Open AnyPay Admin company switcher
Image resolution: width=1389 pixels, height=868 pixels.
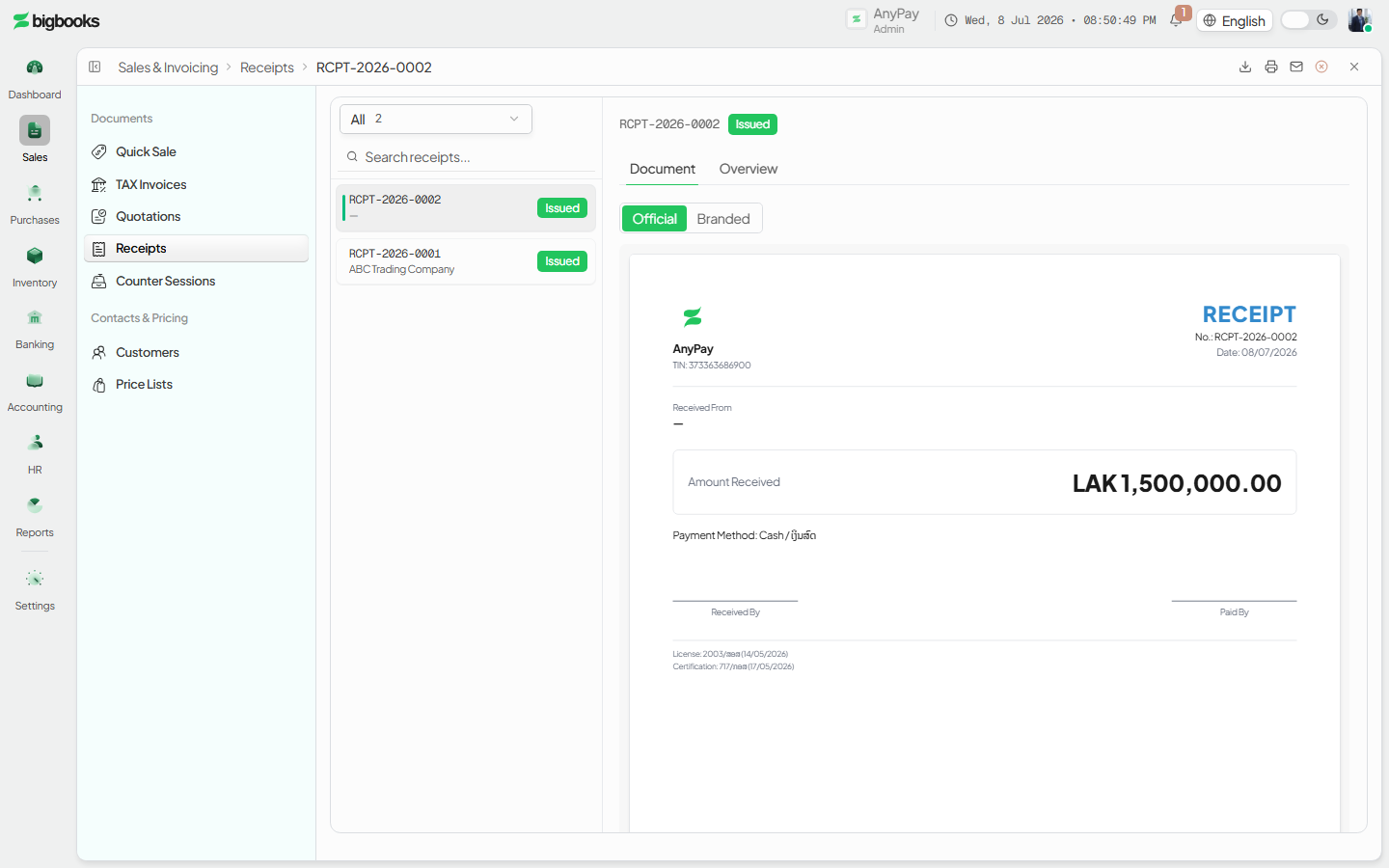pos(884,20)
